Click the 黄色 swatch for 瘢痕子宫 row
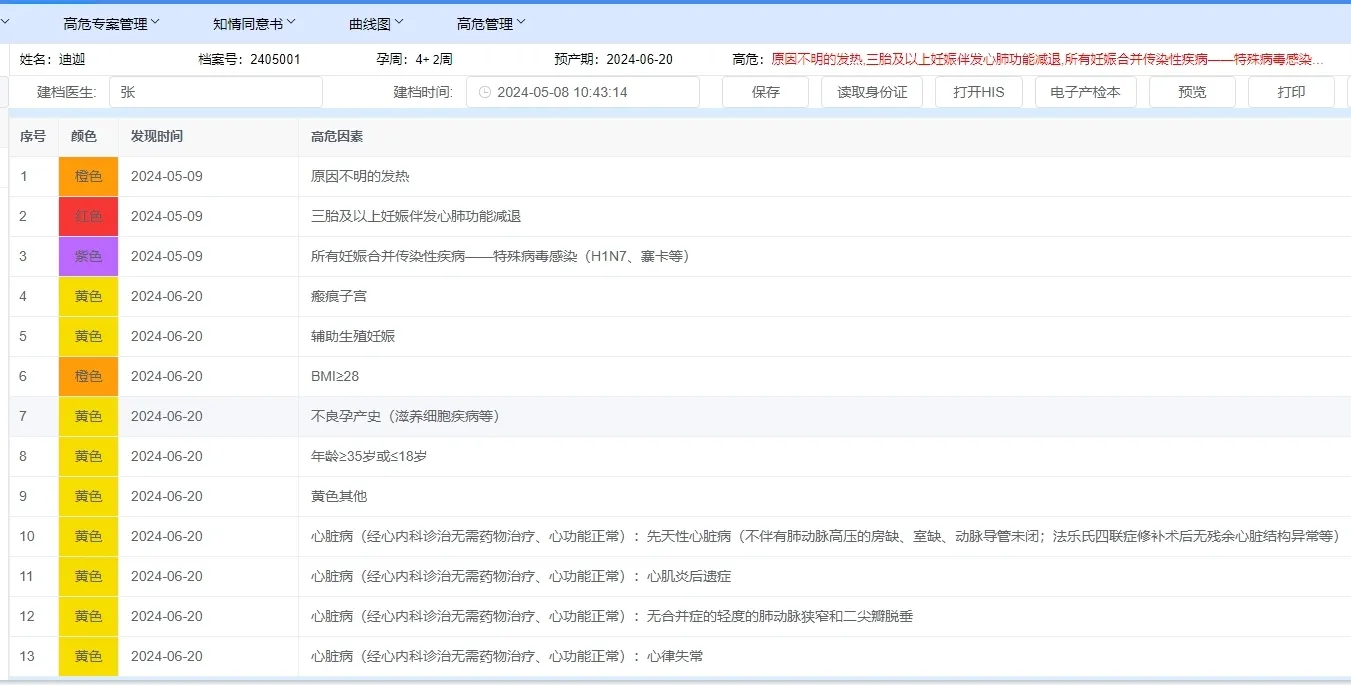Viewport: 1351px width, 685px height. [x=89, y=296]
